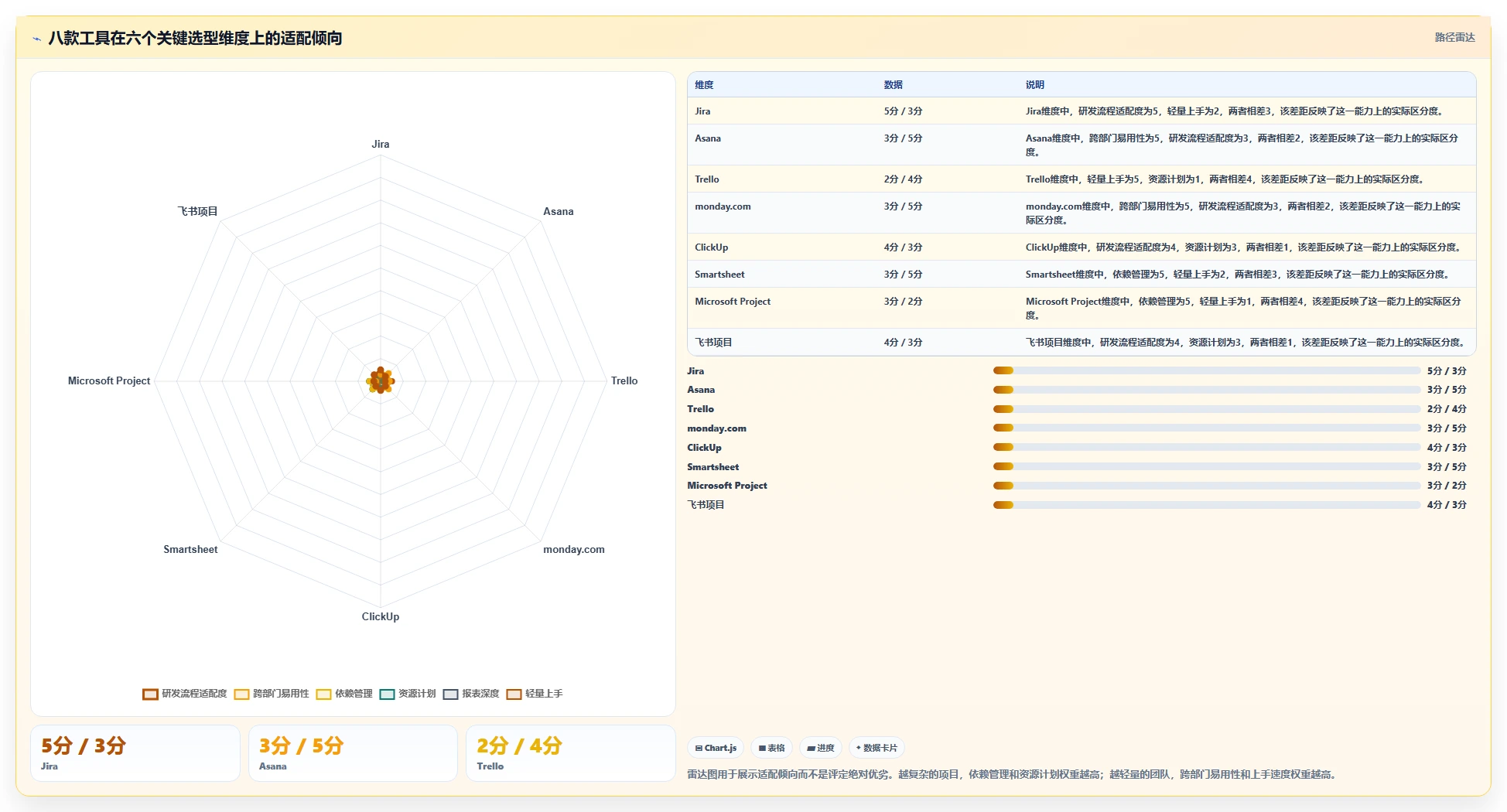Open the Trello 2分 / 4分 summary card
Viewport: 1507px width, 812px height.
[x=571, y=753]
